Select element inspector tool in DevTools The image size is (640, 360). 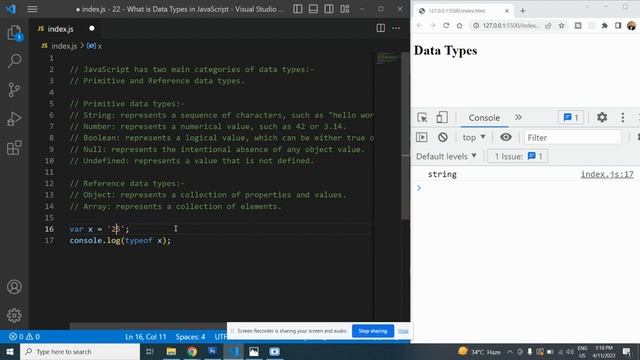[422, 118]
